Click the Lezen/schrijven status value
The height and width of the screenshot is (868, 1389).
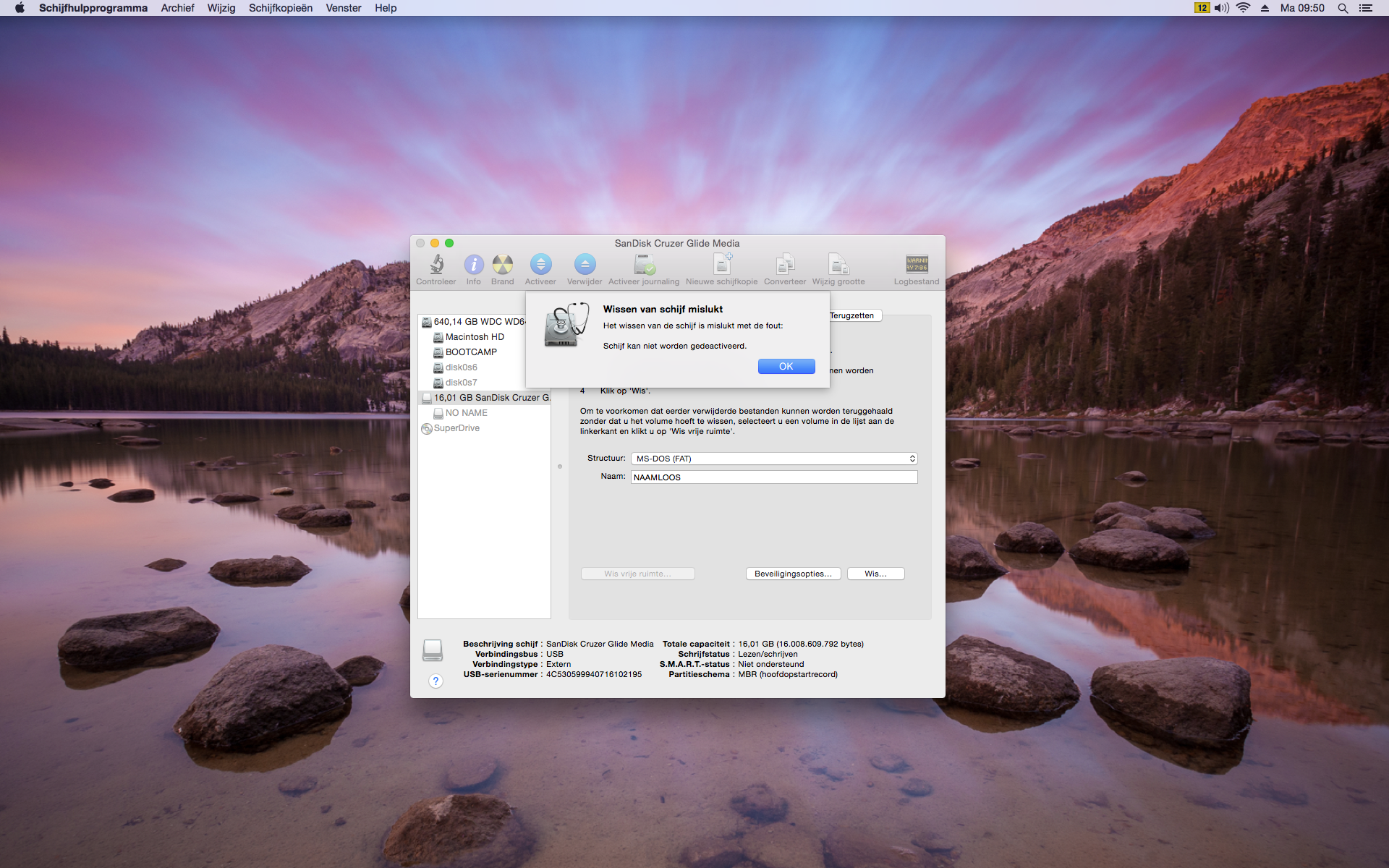tap(768, 654)
